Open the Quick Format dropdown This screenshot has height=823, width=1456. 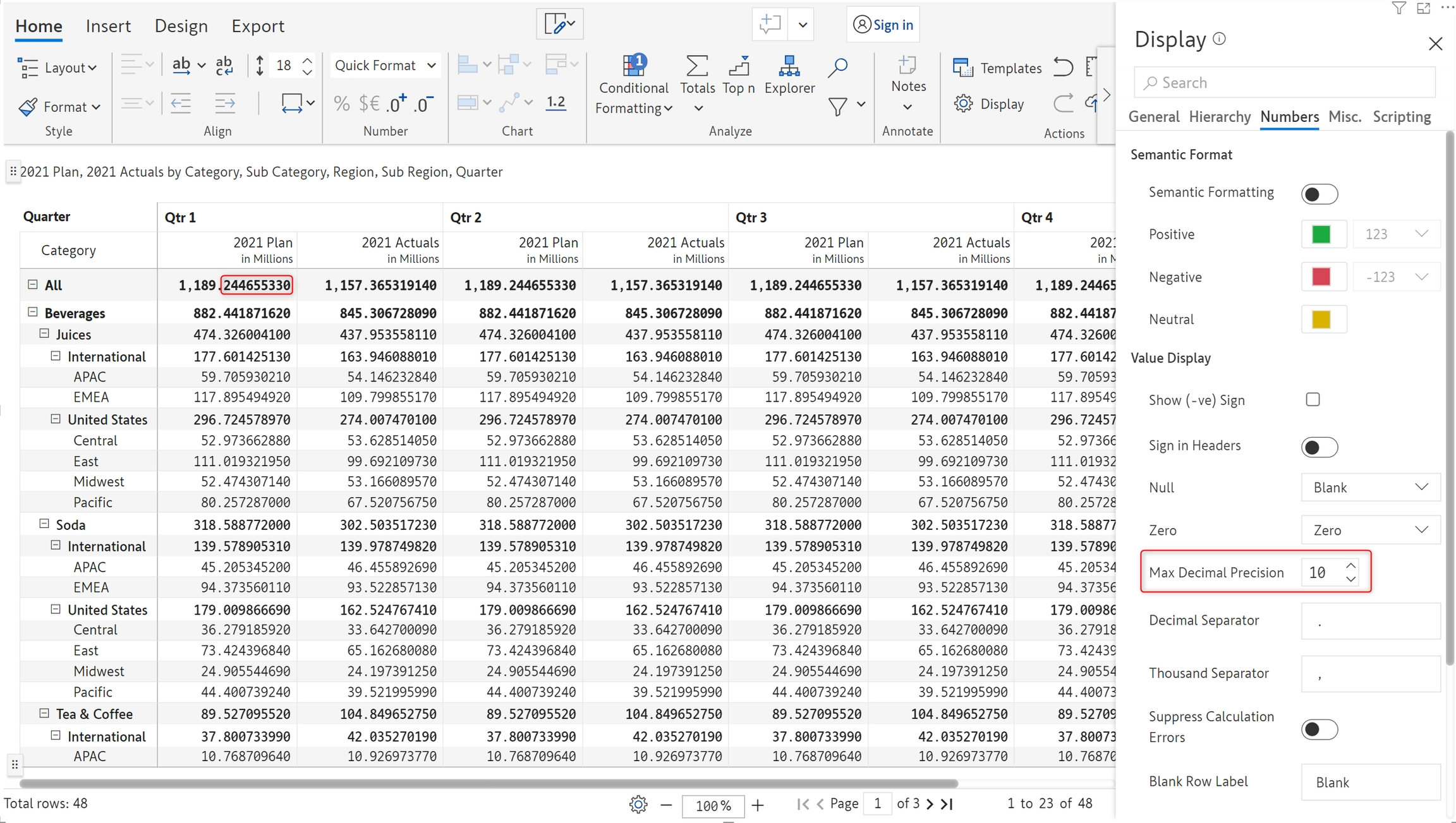coord(385,66)
